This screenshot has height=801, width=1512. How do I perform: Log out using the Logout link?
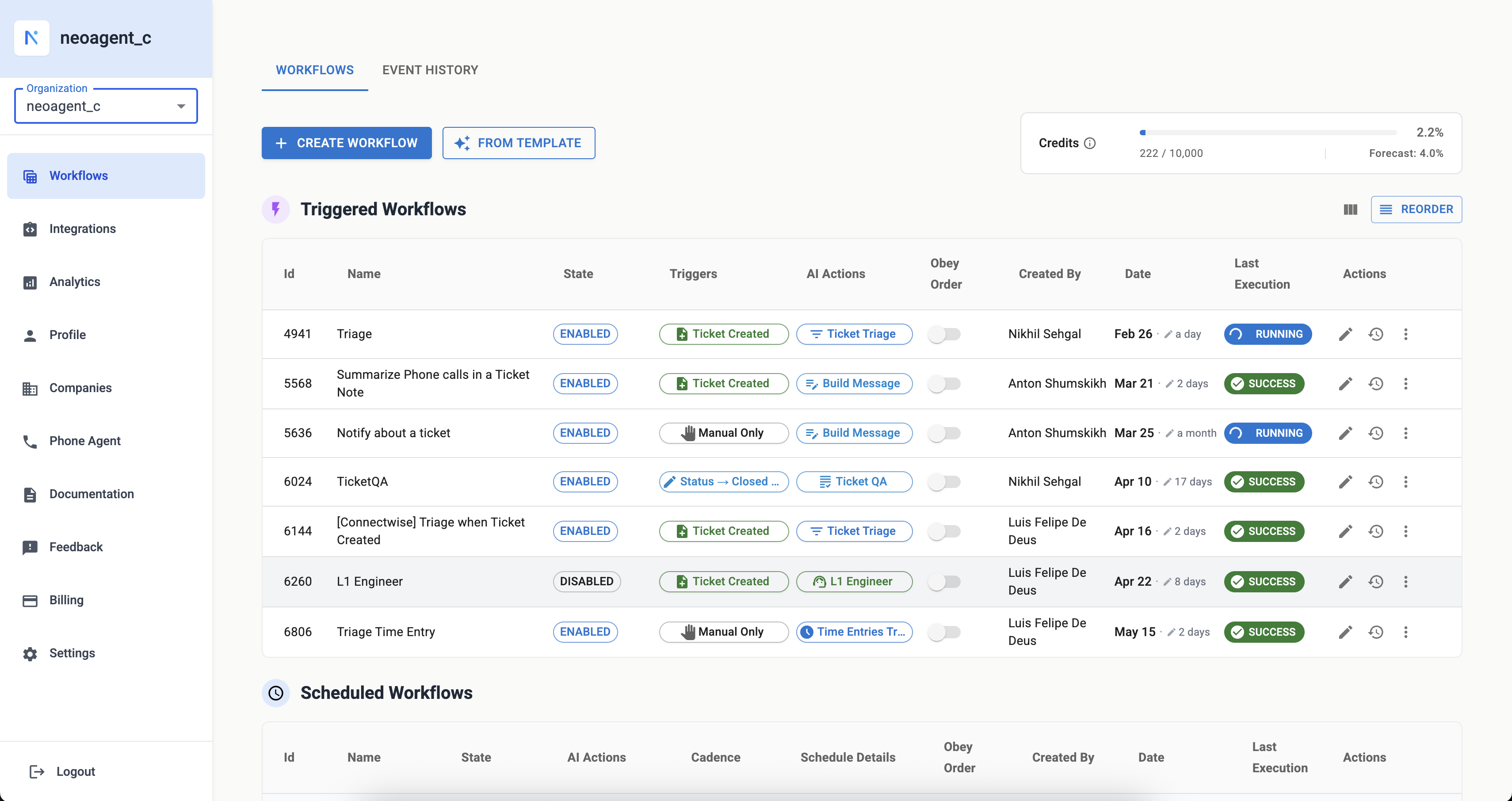point(62,772)
